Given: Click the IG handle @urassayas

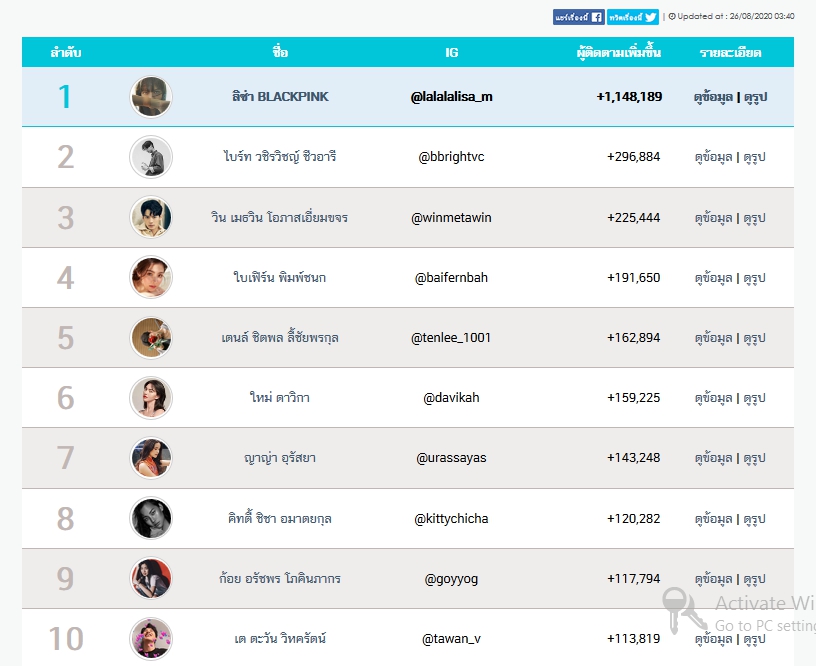Looking at the screenshot, I should pyautogui.click(x=451, y=458).
